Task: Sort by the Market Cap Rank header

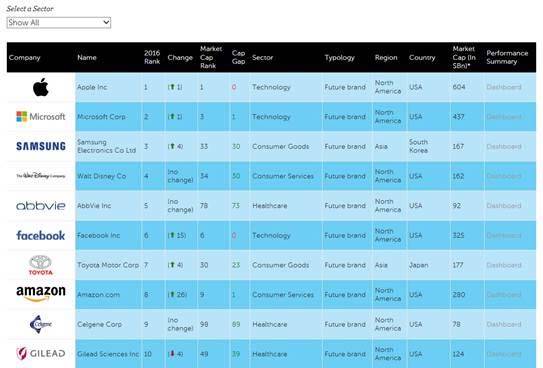Action: click(211, 57)
